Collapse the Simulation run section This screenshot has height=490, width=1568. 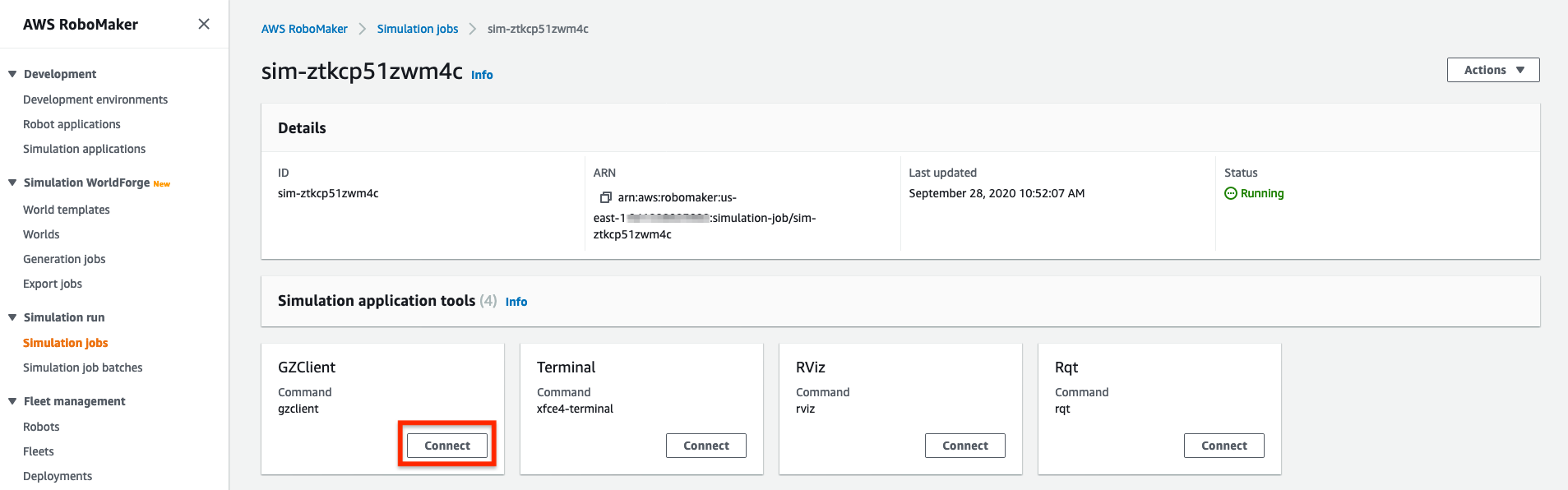(x=12, y=317)
